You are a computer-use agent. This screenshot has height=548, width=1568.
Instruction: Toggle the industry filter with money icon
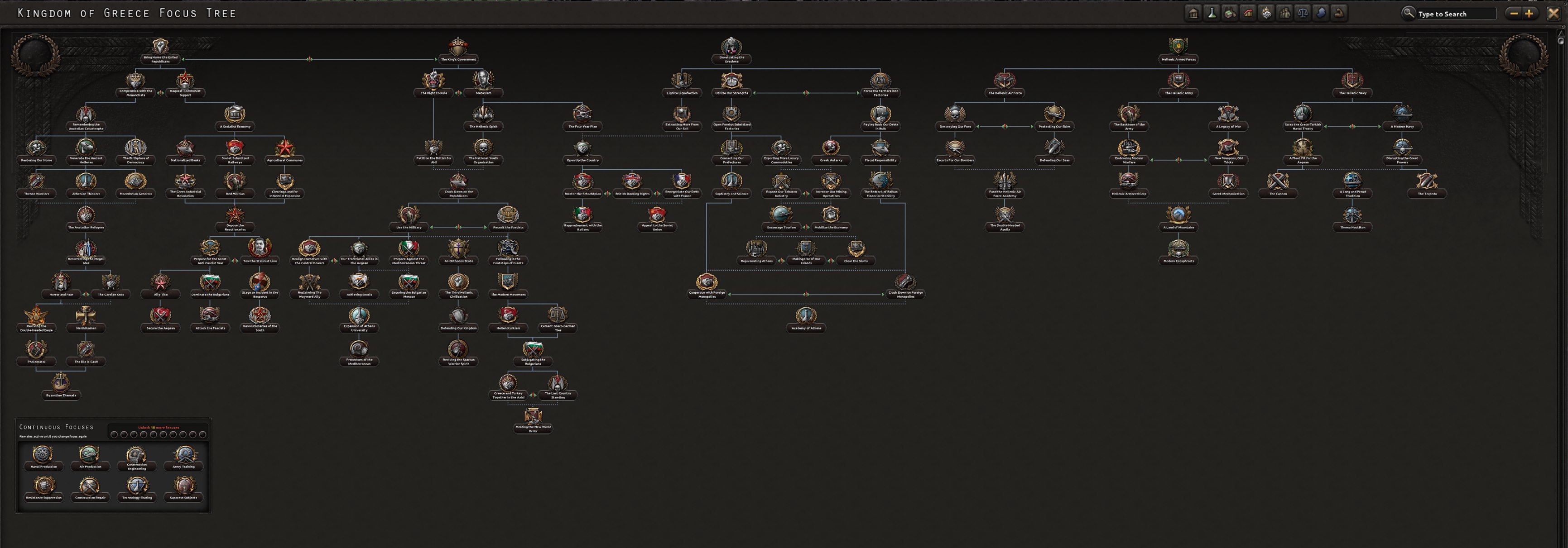pyautogui.click(x=1230, y=13)
